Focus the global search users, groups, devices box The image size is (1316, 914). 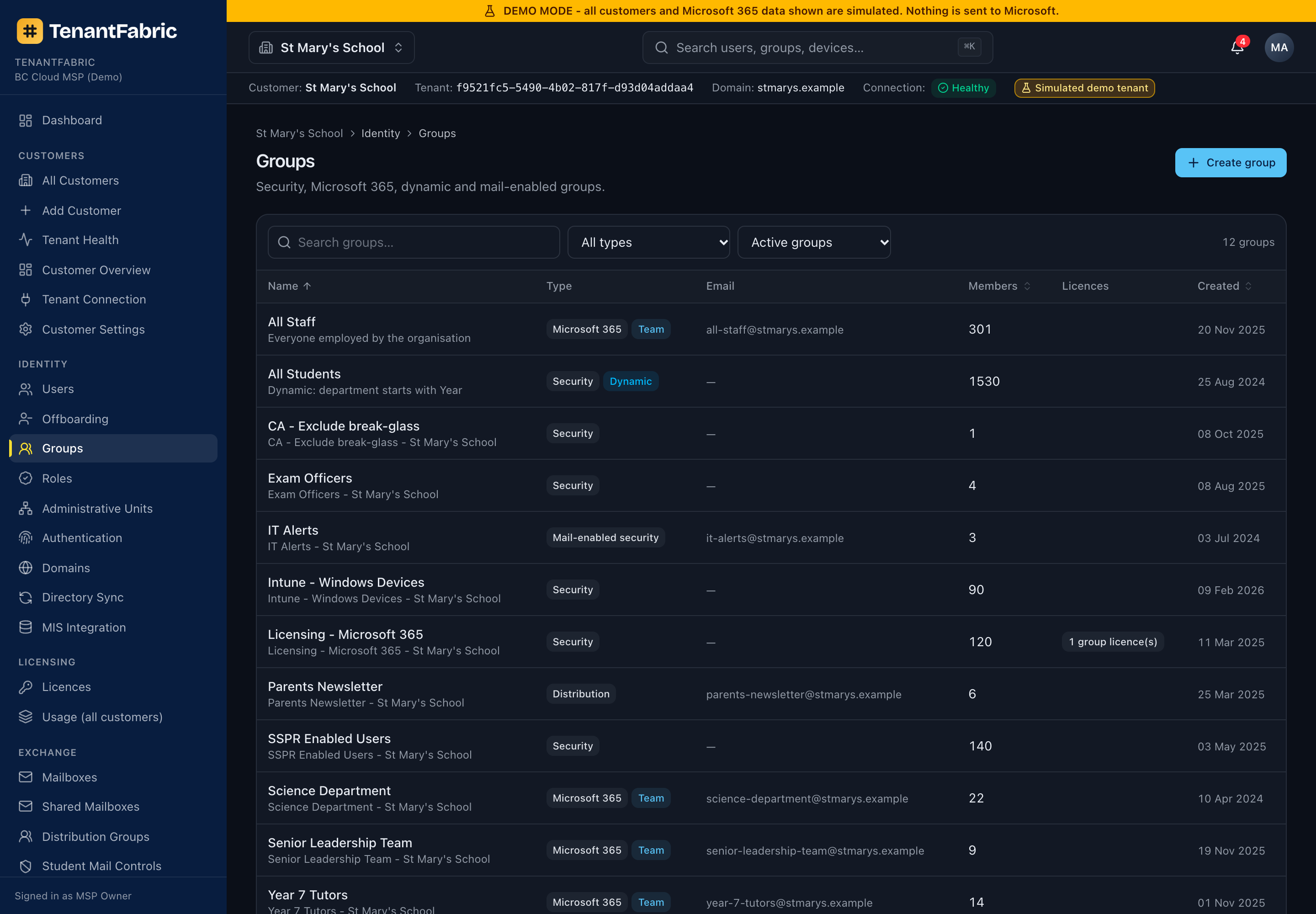pos(817,48)
